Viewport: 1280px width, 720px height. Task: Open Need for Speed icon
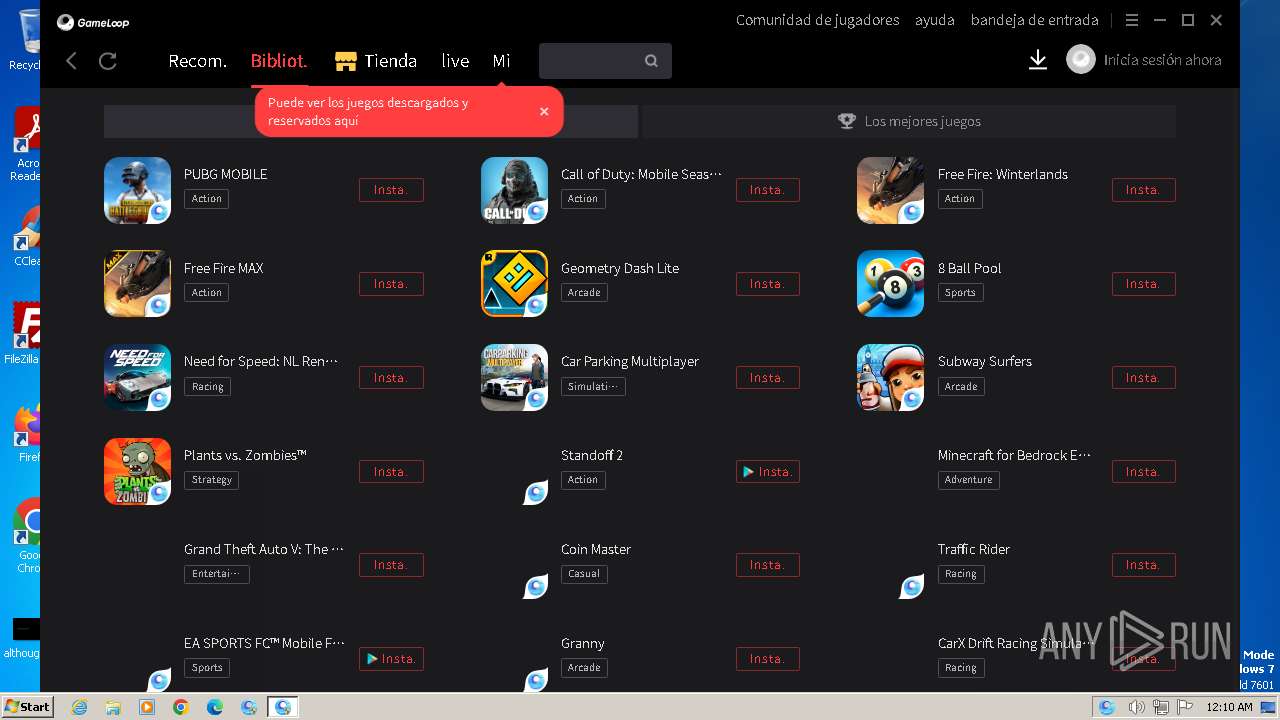(x=137, y=377)
